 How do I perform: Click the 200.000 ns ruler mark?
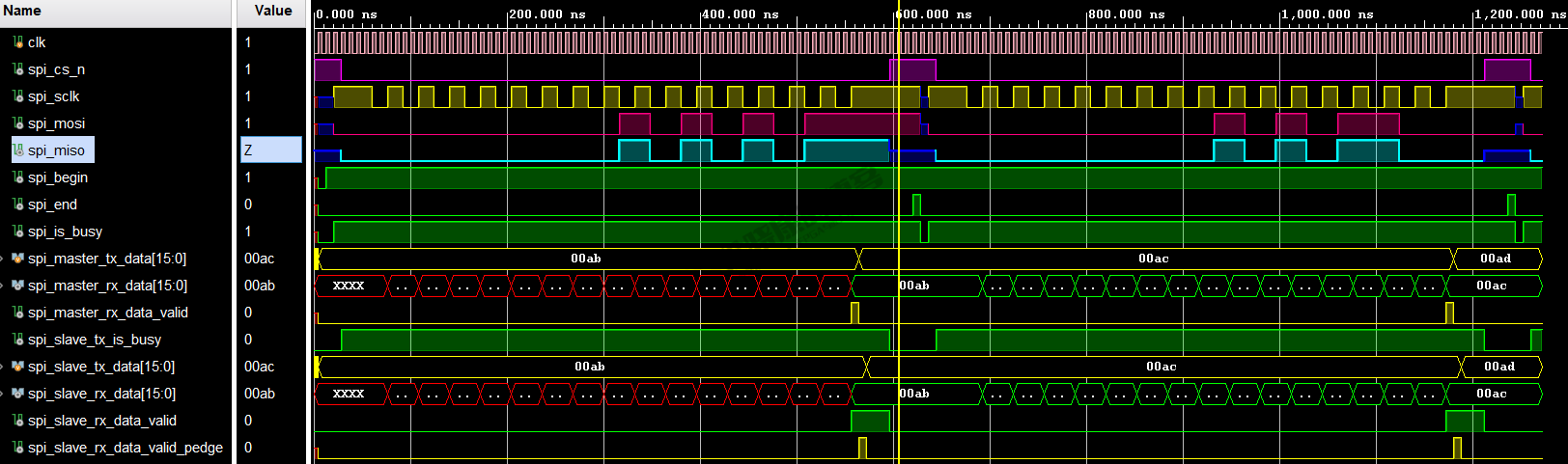click(x=546, y=14)
